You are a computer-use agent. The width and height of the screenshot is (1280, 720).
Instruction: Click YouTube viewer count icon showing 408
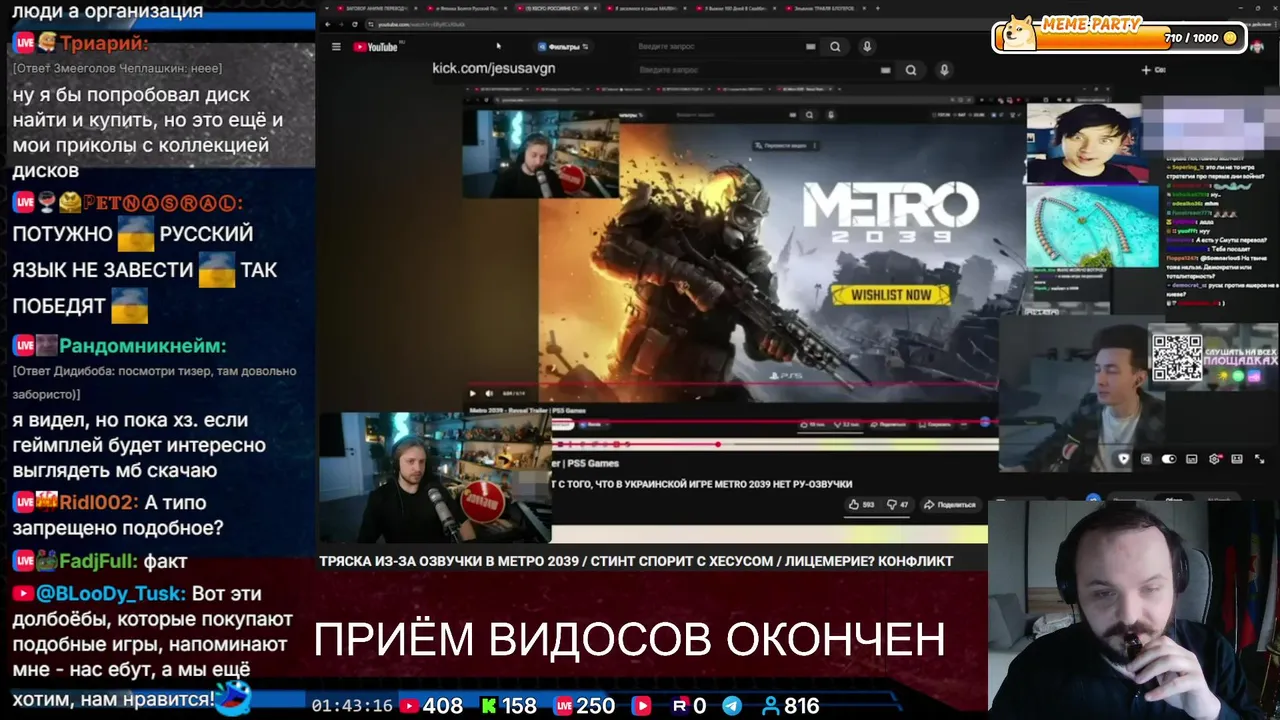pos(410,706)
